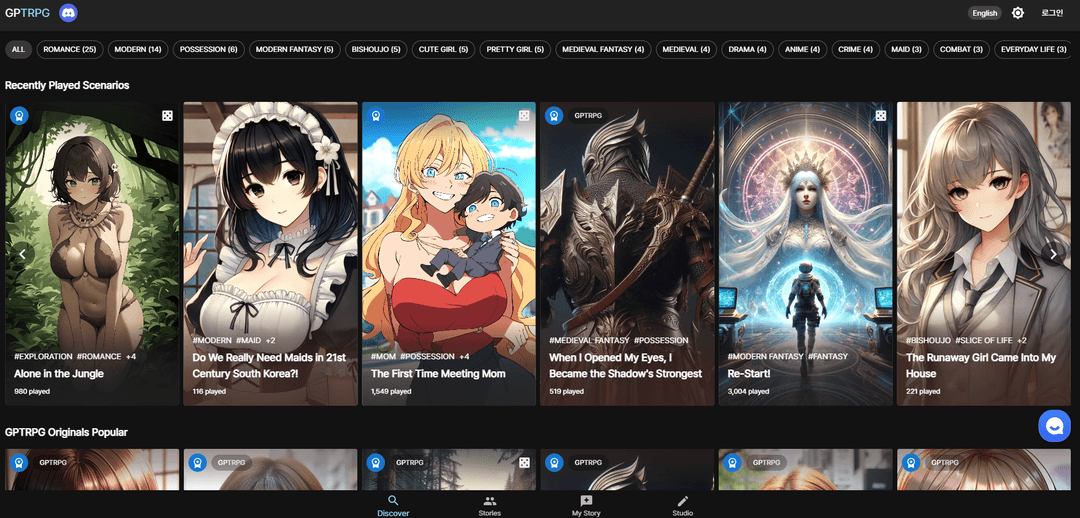1080x518 pixels.
Task: Open the Discord server icon
Action: pyautogui.click(x=68, y=12)
